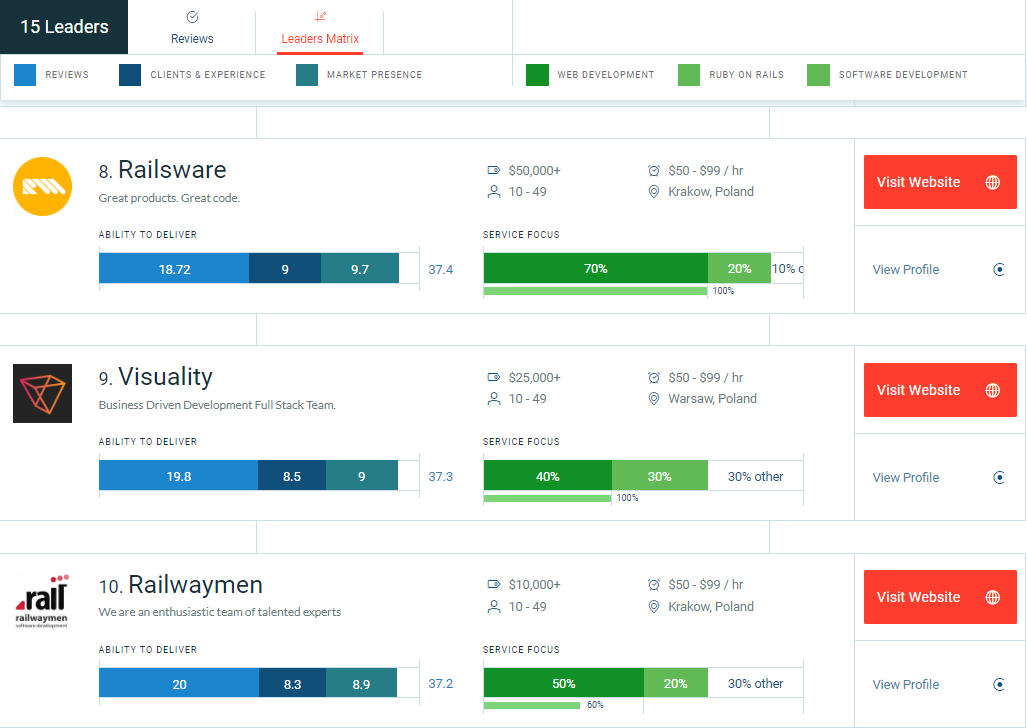
Task: Click Railsware total score 37.4
Action: (x=441, y=269)
